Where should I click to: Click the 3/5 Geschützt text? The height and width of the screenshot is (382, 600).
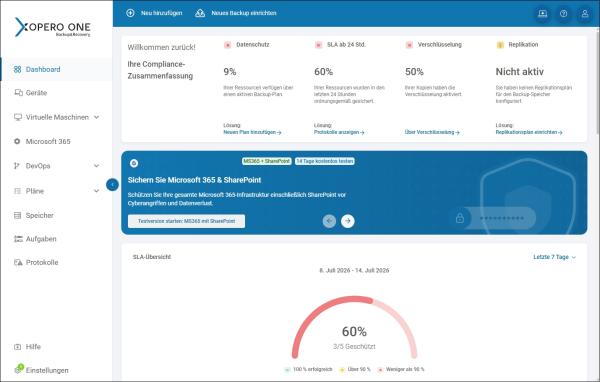354,346
